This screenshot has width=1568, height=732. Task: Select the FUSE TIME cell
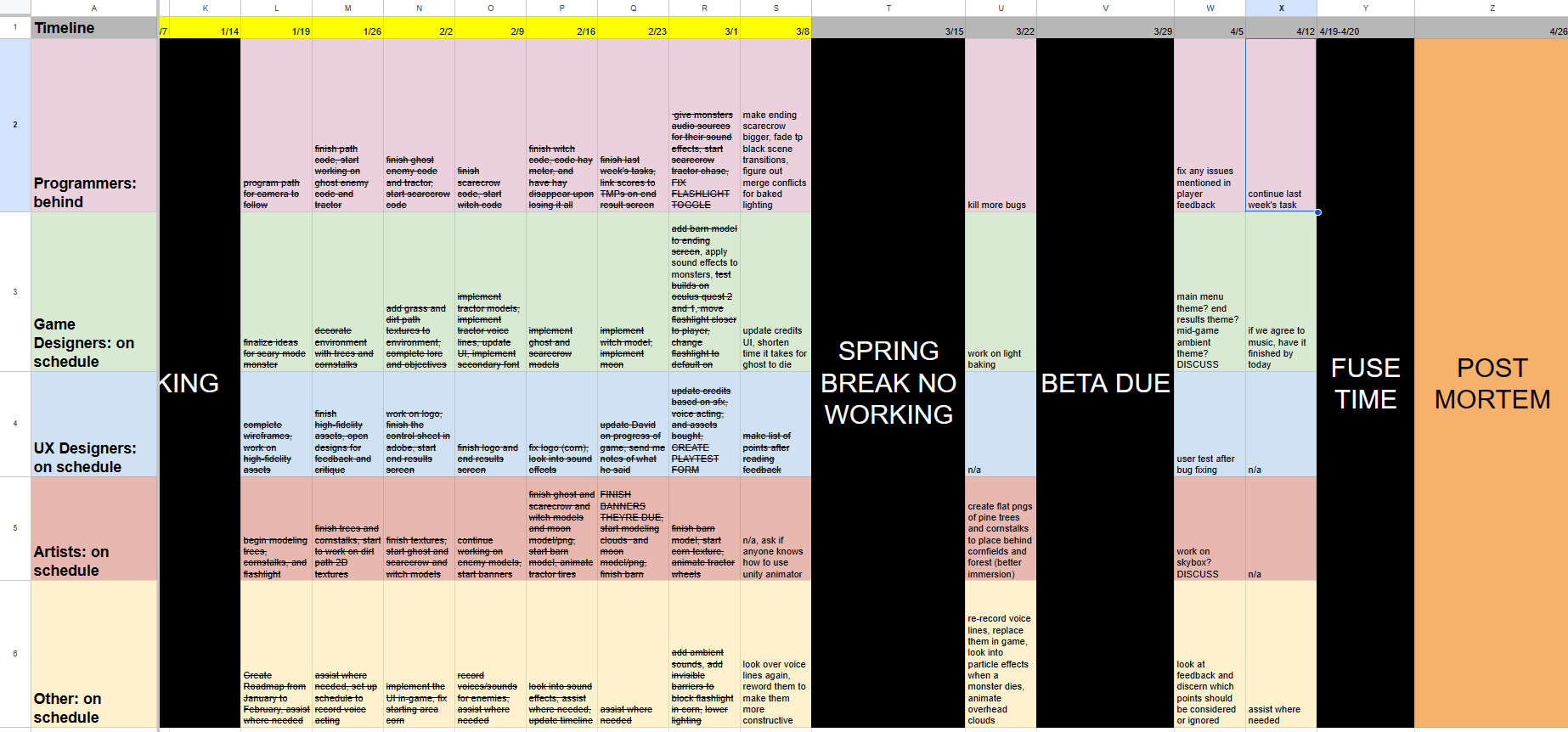[1365, 382]
